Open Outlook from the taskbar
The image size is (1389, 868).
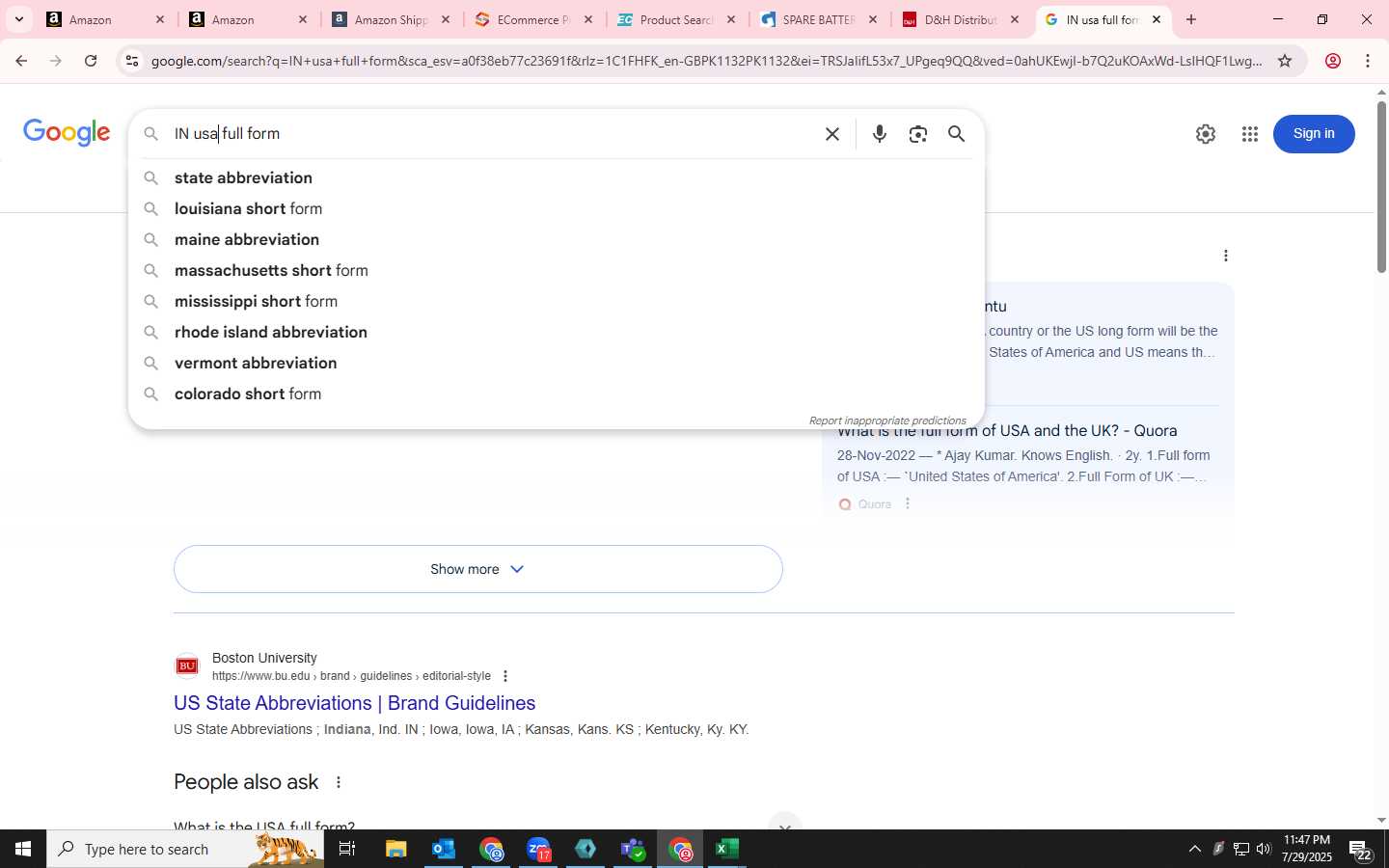click(444, 849)
